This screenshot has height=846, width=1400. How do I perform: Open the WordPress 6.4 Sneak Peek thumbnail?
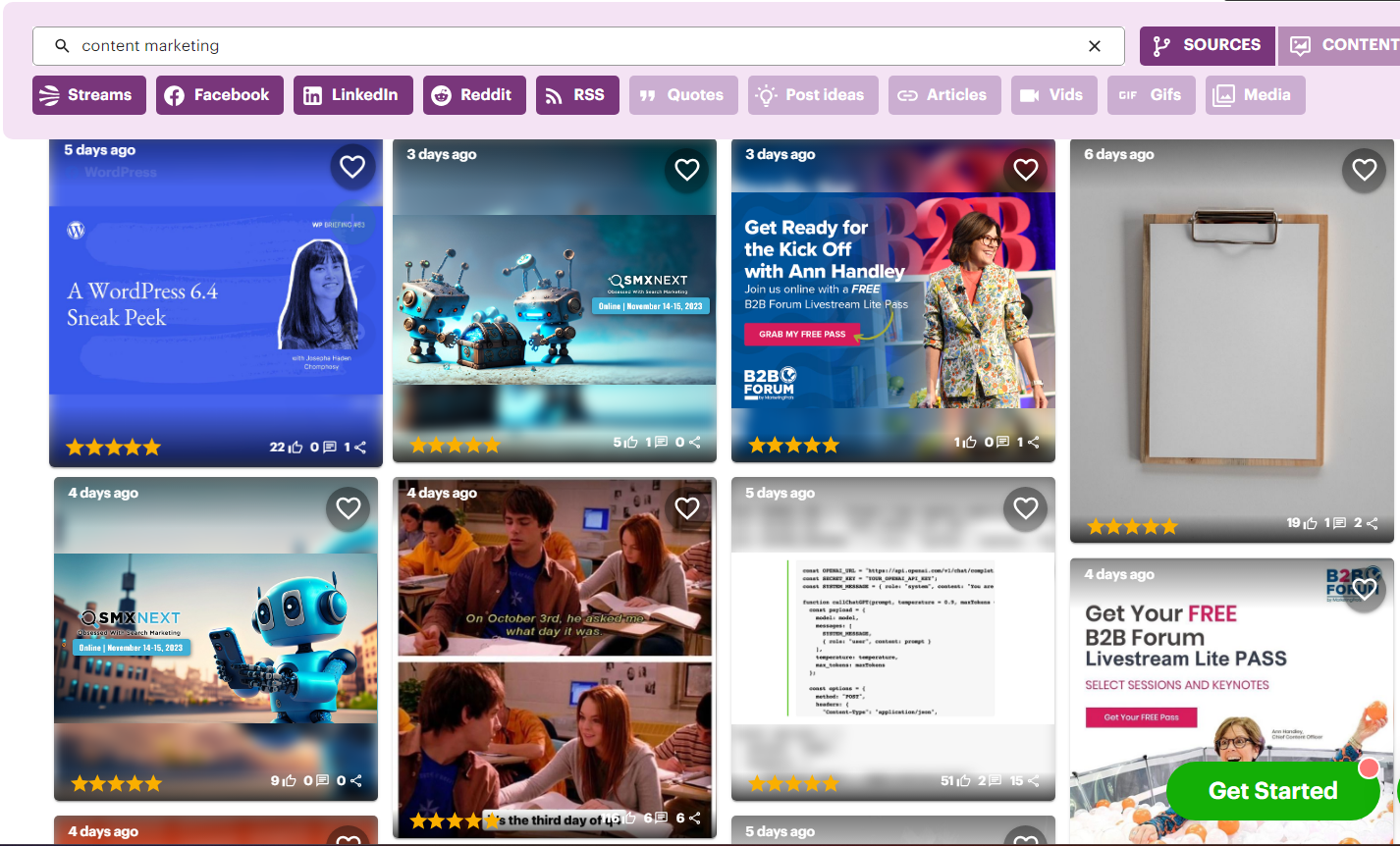pos(216,300)
